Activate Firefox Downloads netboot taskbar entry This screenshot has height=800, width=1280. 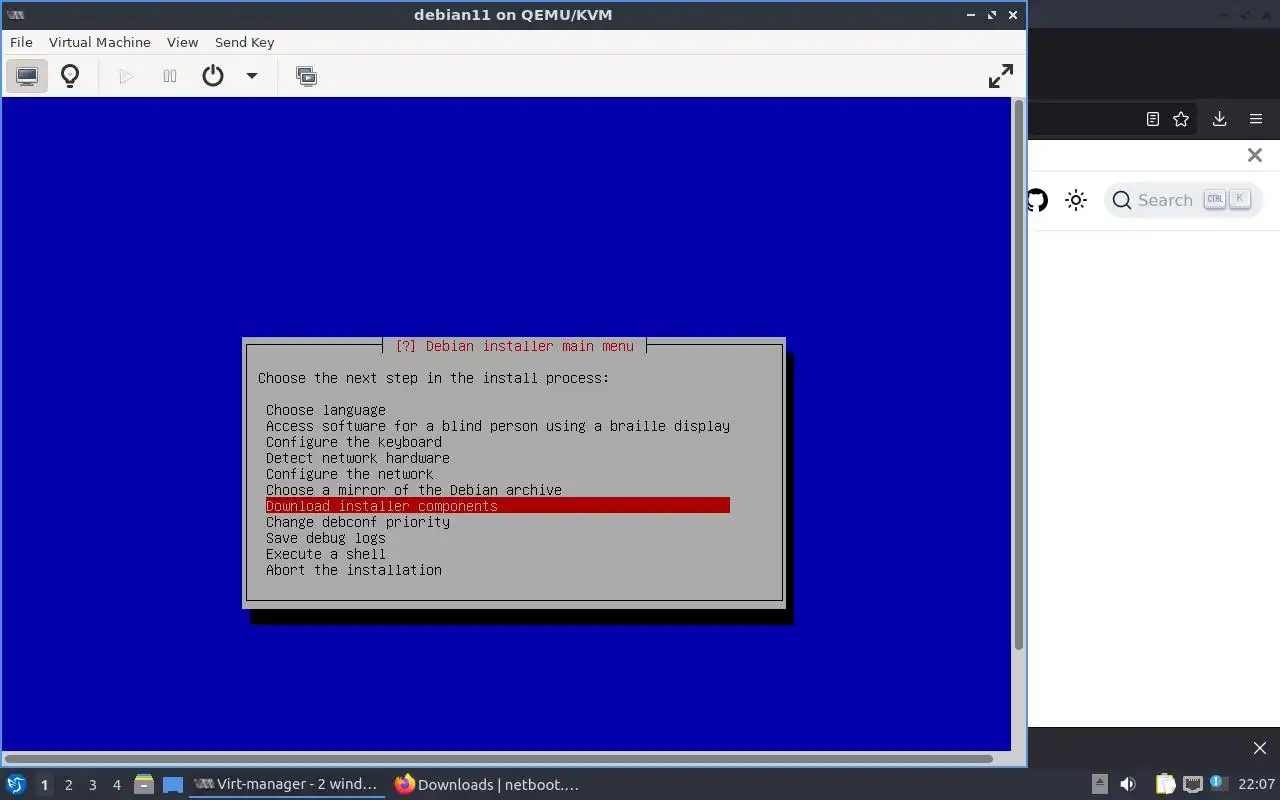click(487, 784)
